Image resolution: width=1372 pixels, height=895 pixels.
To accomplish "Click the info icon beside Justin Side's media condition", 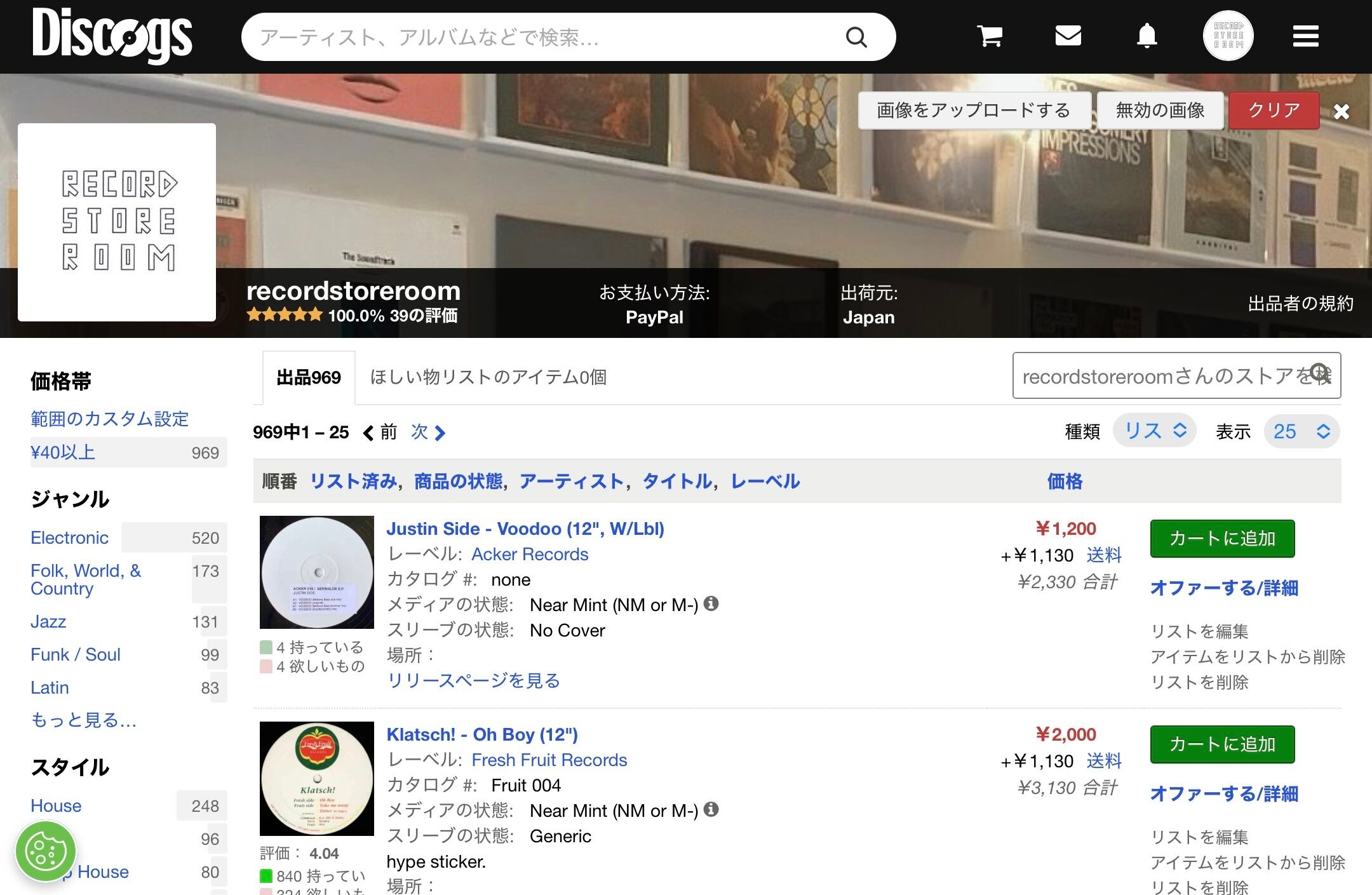I will (x=711, y=603).
